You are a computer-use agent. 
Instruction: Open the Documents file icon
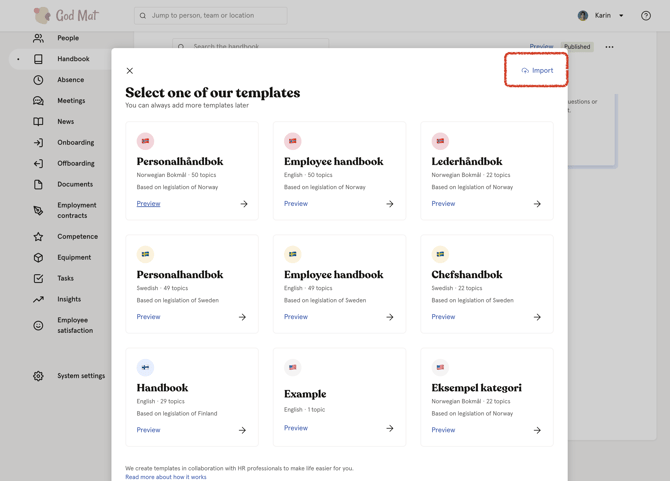click(x=38, y=185)
